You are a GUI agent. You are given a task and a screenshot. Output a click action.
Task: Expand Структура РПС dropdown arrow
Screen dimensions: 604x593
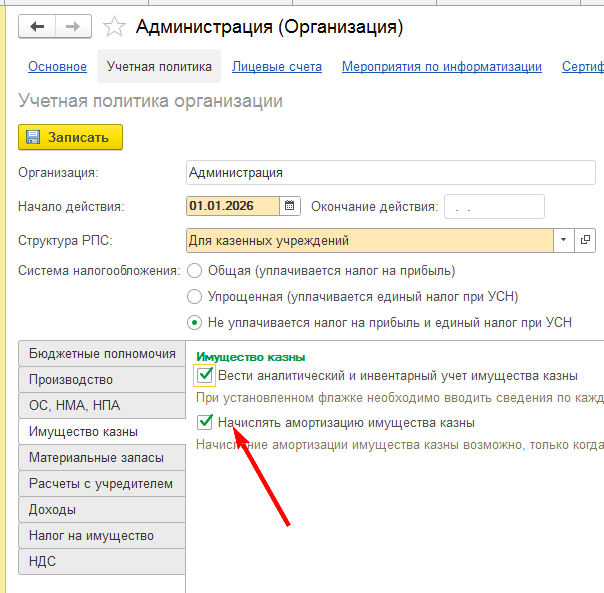[564, 240]
